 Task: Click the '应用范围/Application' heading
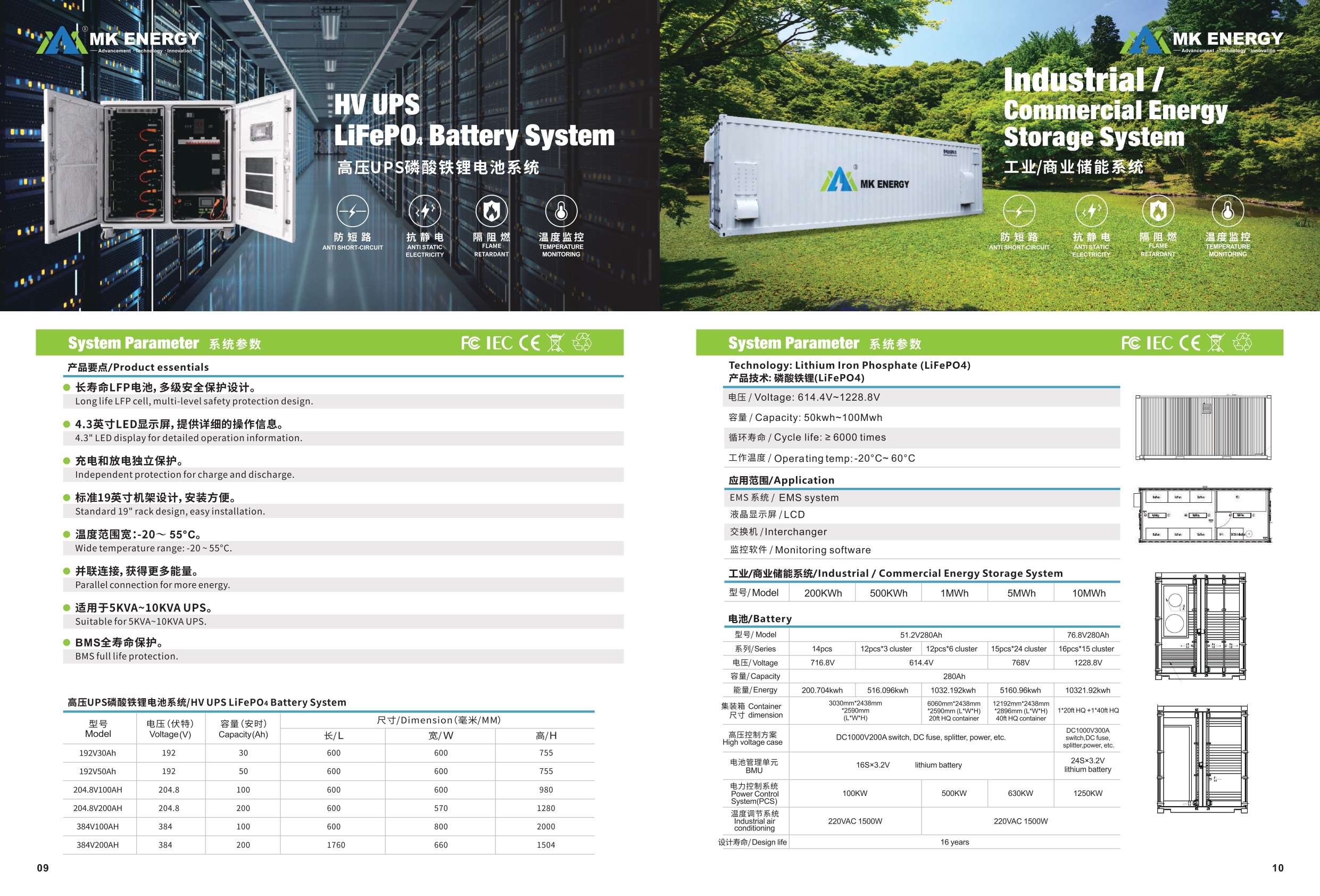point(782,480)
